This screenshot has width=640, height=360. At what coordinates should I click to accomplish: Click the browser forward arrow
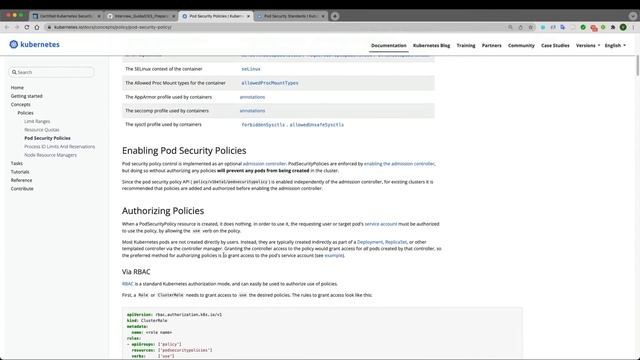pyautogui.click(x=17, y=27)
